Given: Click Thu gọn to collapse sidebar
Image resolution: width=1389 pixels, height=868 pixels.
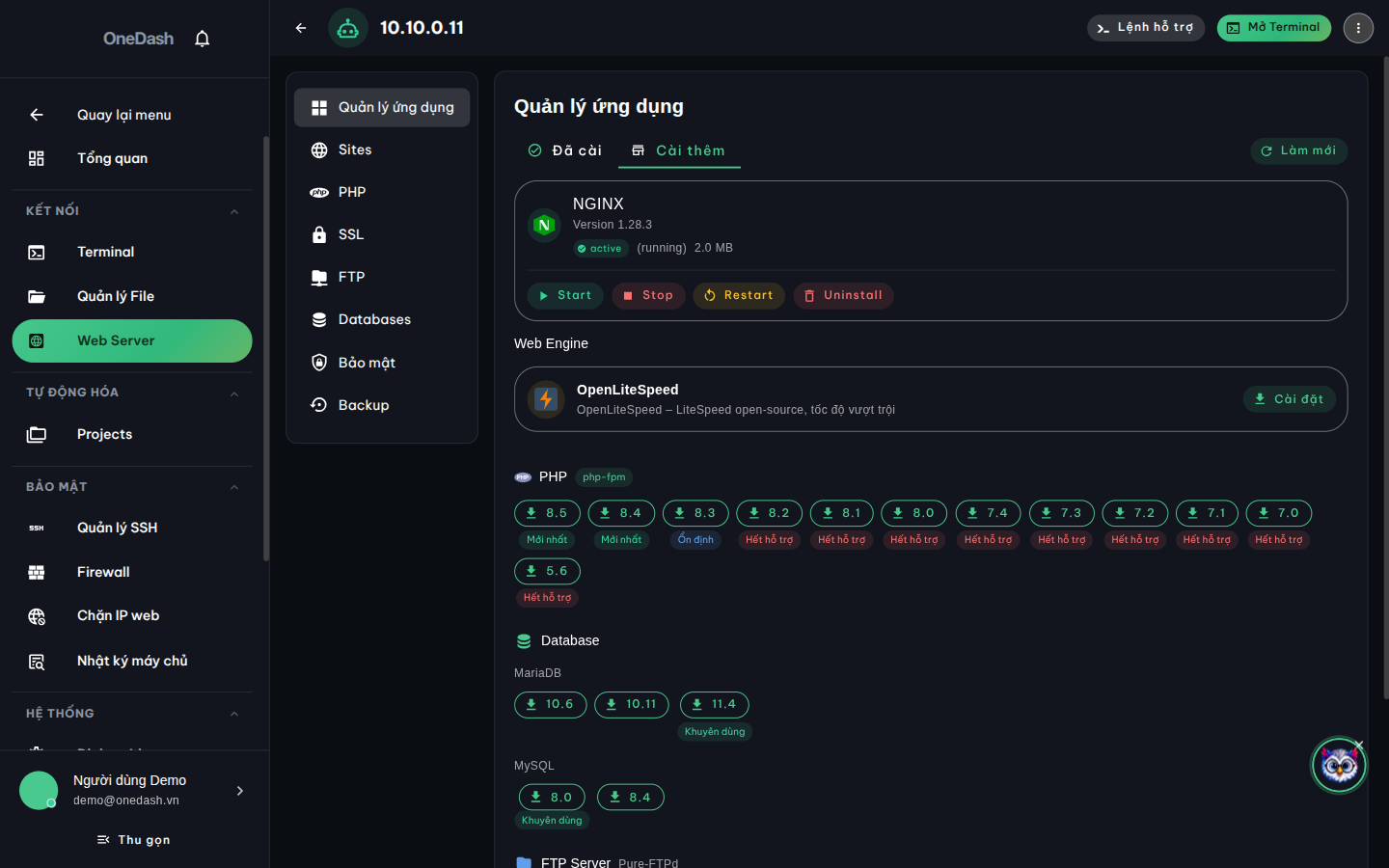Looking at the screenshot, I should point(134,840).
